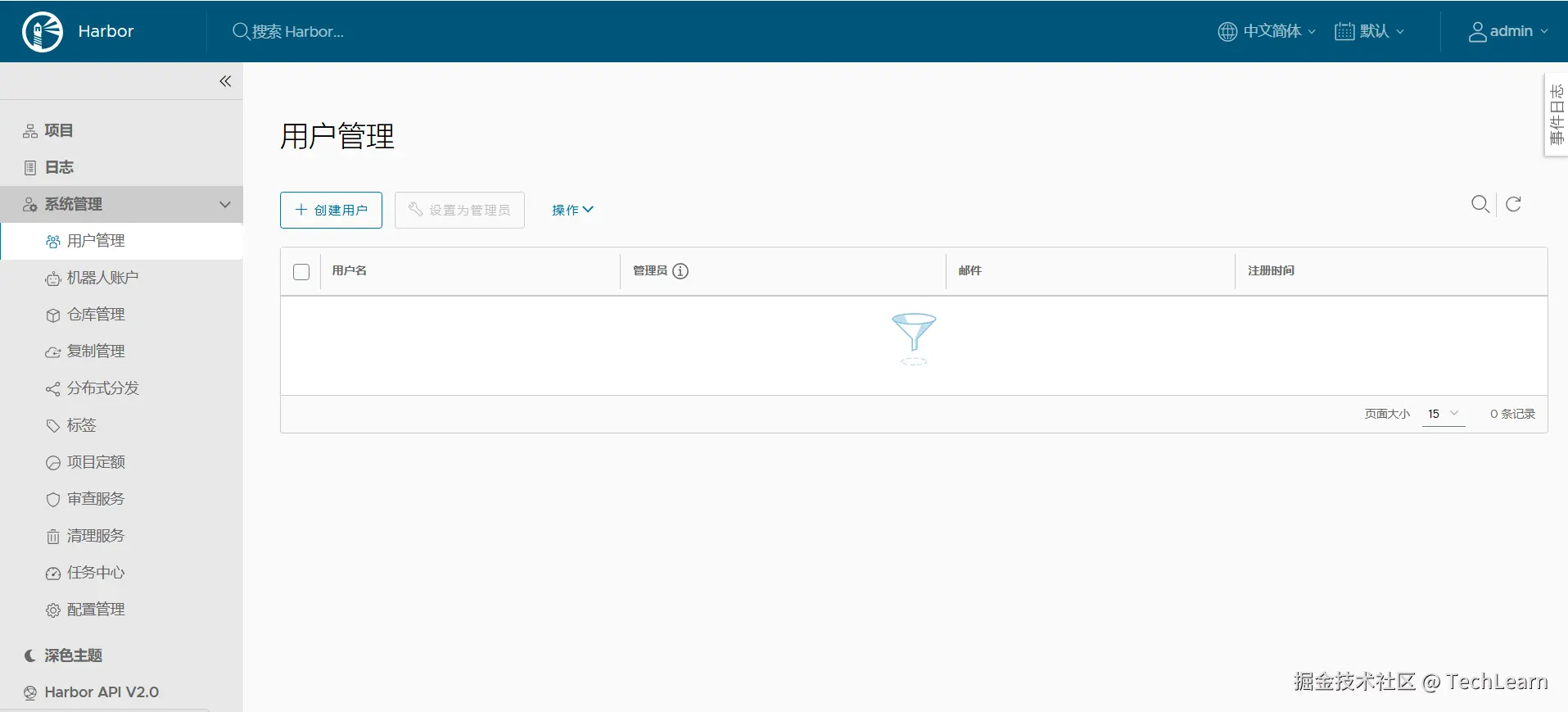This screenshot has width=1568, height=712.
Task: Click the 任务中心 clock icon
Action: (53, 574)
